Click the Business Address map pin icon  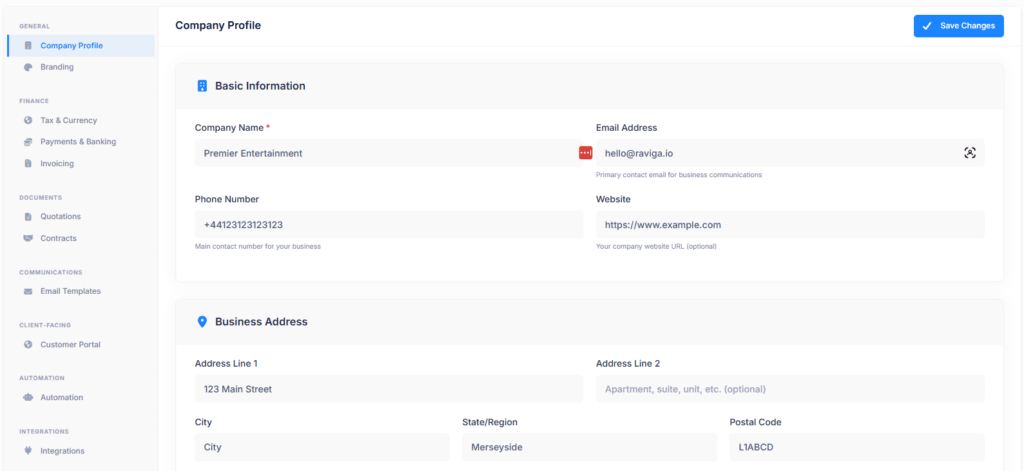click(202, 321)
